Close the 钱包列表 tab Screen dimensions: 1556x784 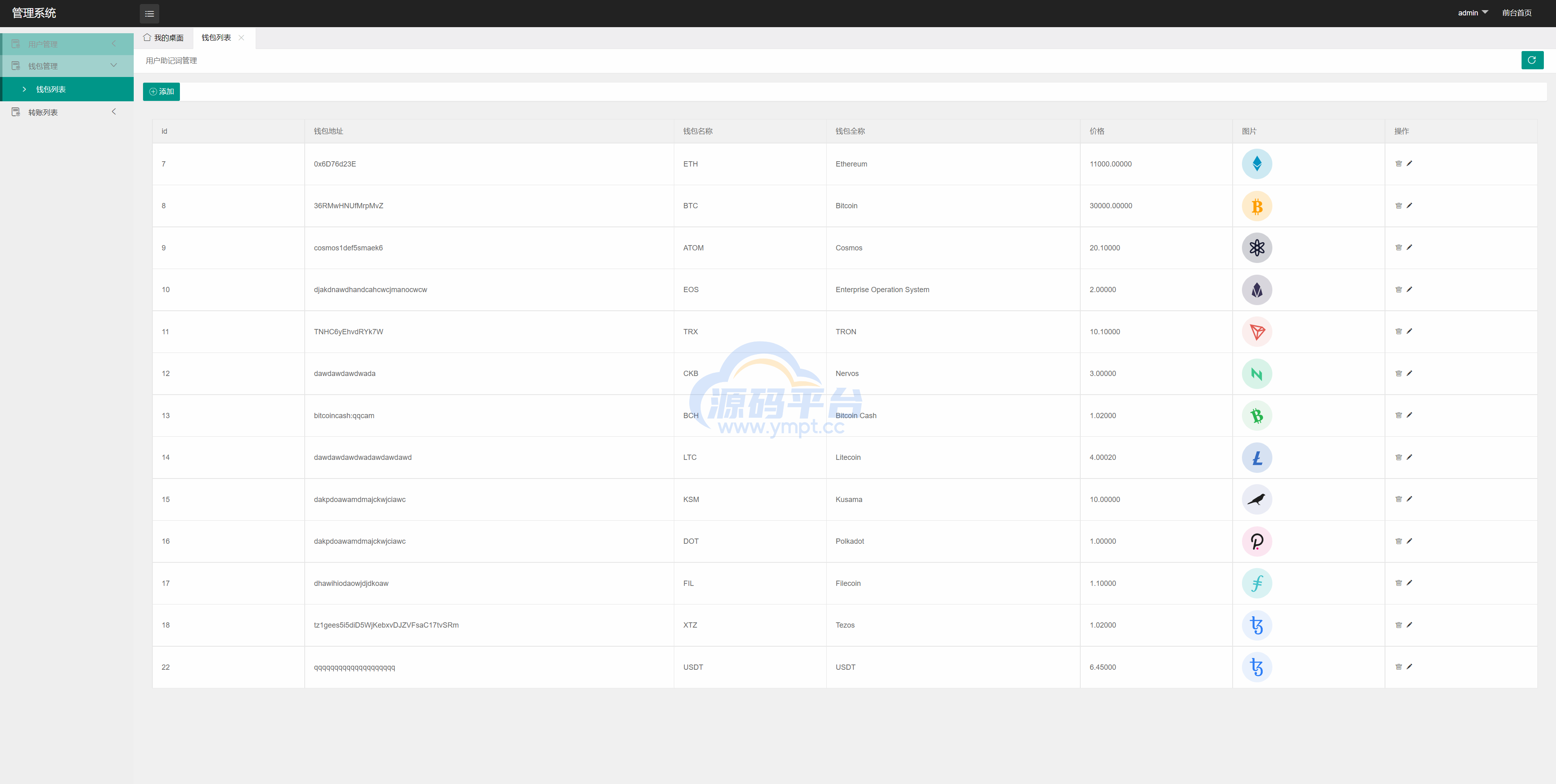click(x=242, y=37)
